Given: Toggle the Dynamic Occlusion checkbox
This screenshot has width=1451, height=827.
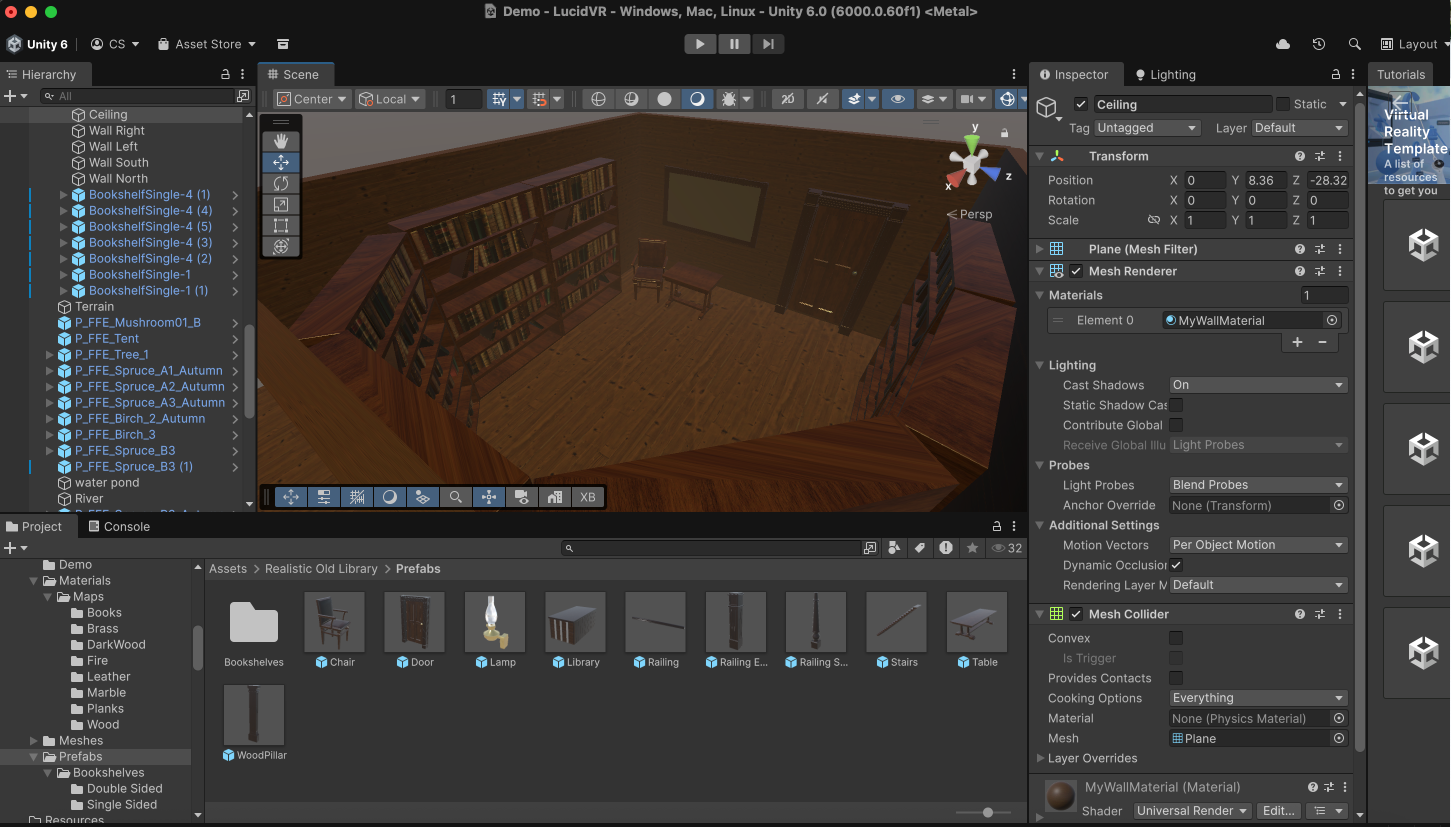Looking at the screenshot, I should [1175, 565].
